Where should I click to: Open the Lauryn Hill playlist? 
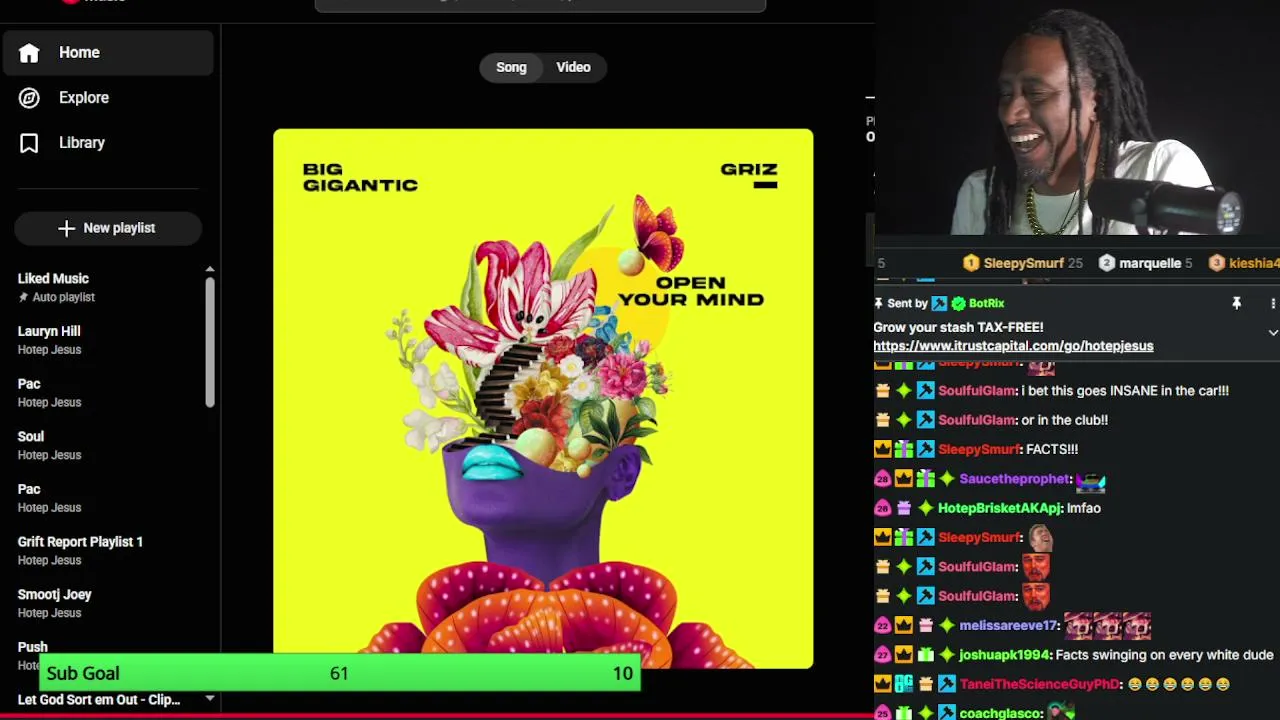click(x=49, y=331)
